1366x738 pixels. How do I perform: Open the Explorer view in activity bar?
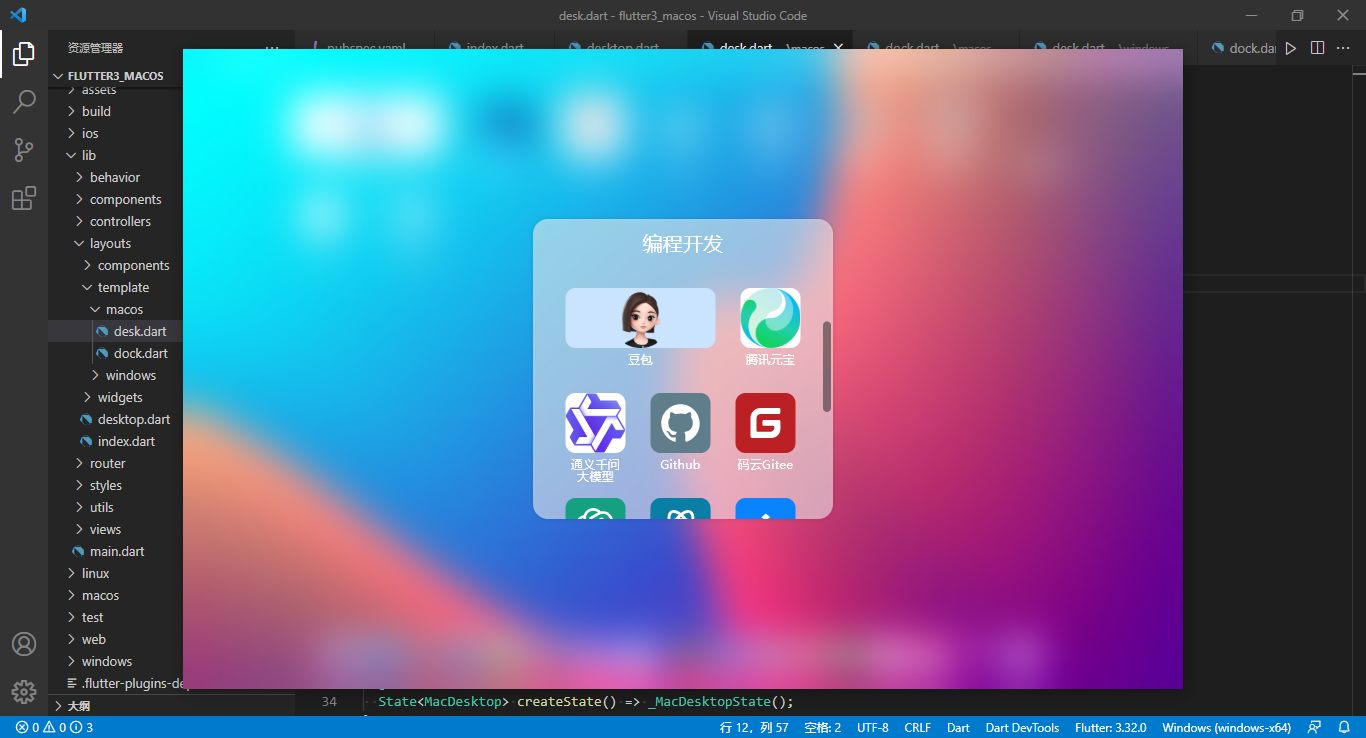24,54
